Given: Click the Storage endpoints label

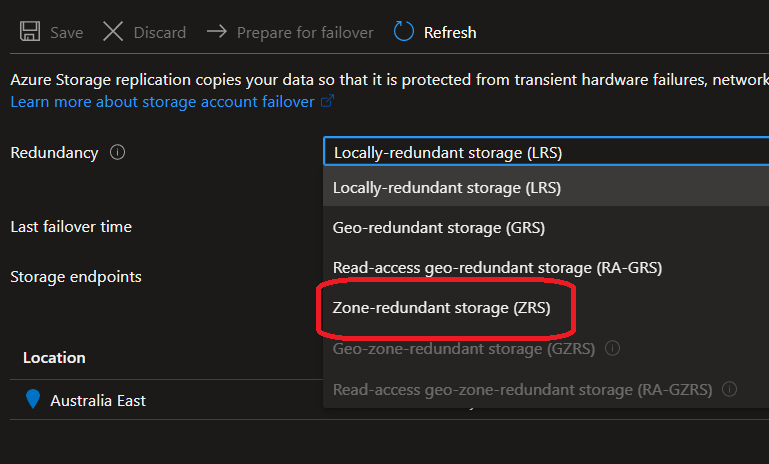Looking at the screenshot, I should [x=76, y=276].
